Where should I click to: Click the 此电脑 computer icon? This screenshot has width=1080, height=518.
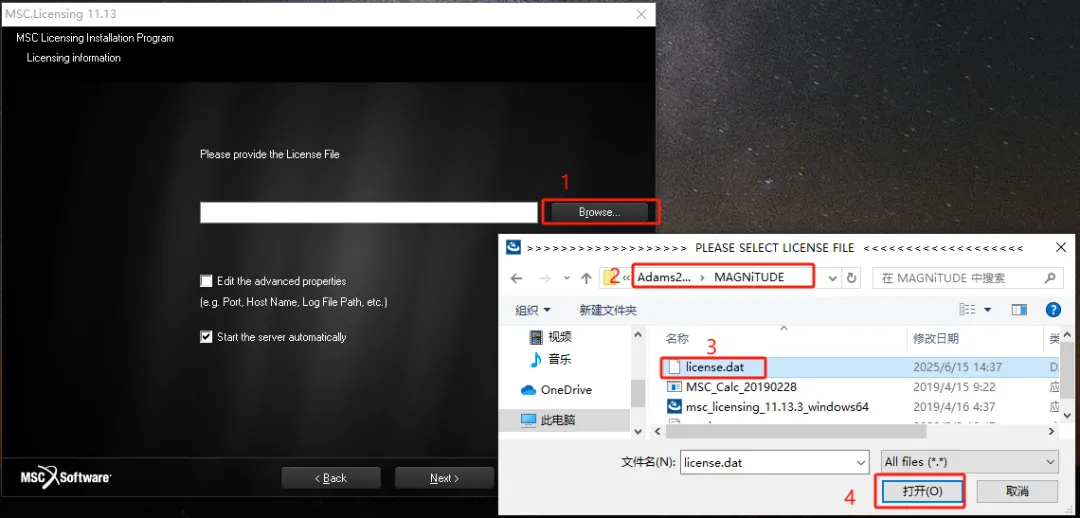click(x=528, y=419)
